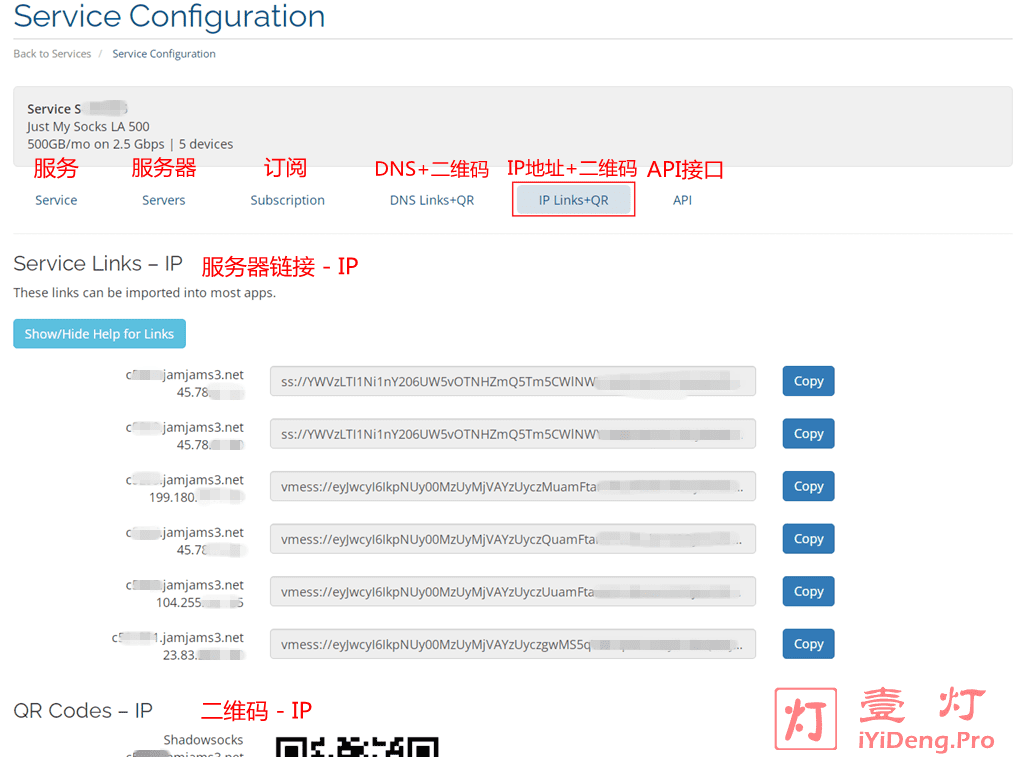This screenshot has height=757, width=1024.
Task: Click the 'QR Codes – IP' heading
Action: click(x=83, y=711)
